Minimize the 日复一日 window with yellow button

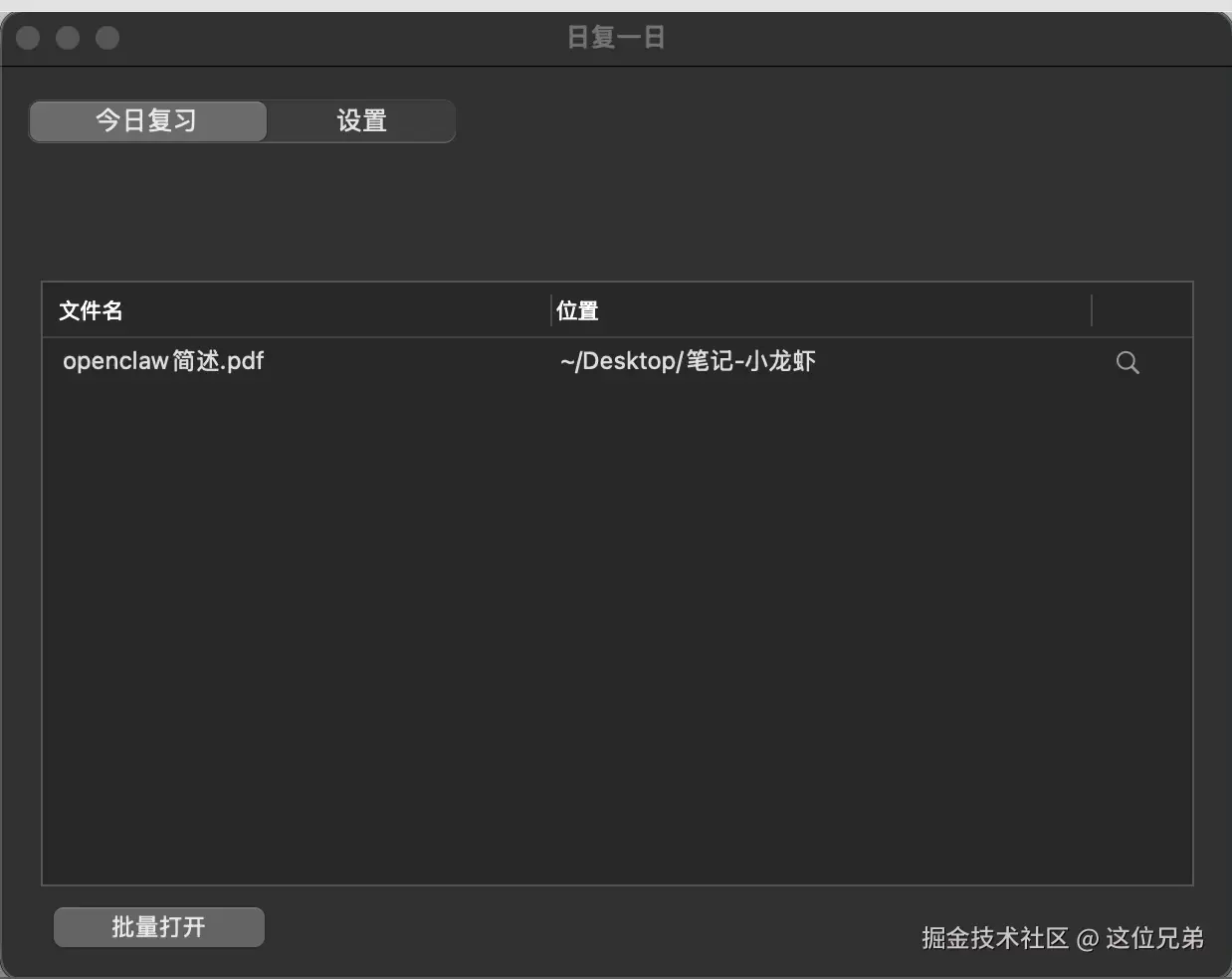click(68, 38)
